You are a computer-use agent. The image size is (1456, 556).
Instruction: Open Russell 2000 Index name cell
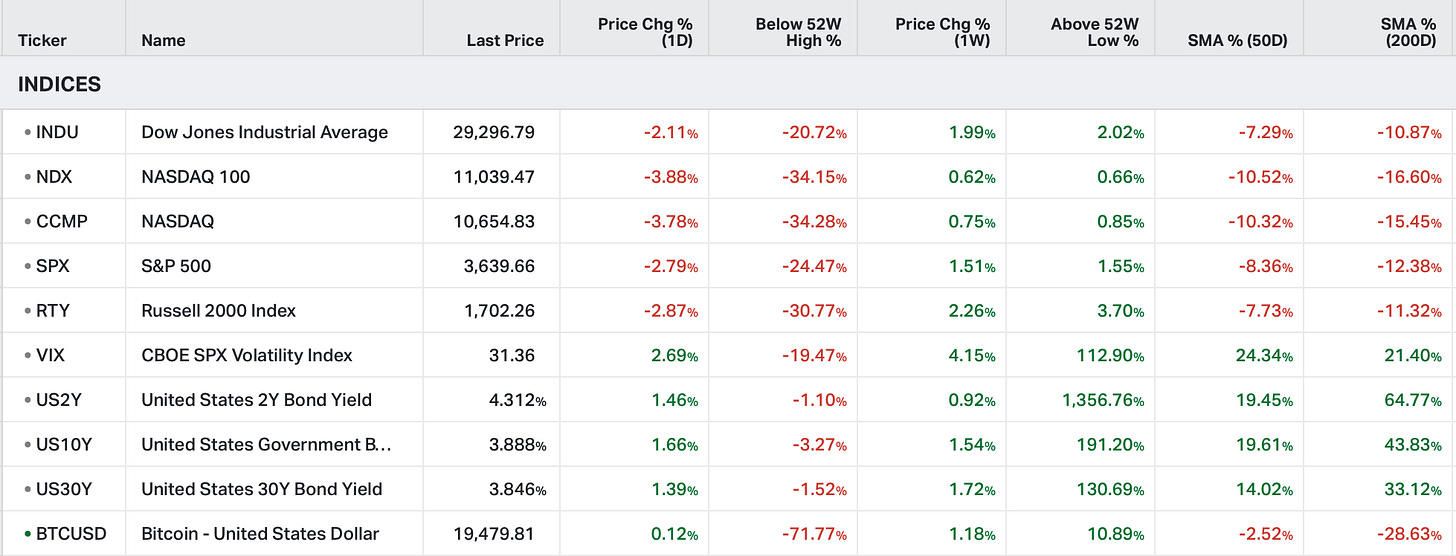219,311
